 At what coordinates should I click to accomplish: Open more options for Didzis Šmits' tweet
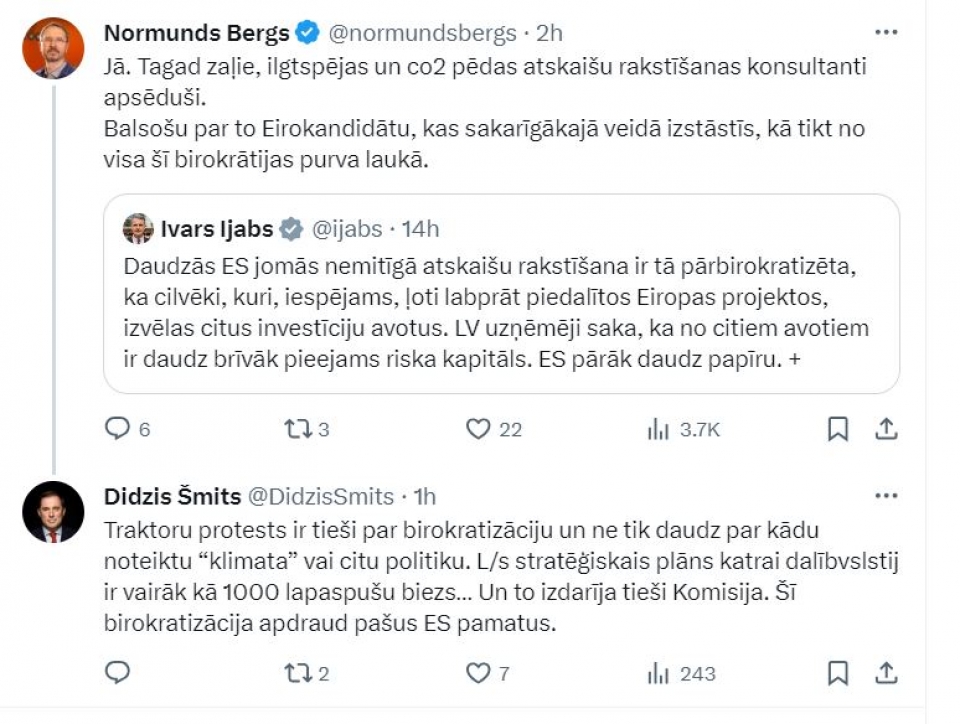pyautogui.click(x=886, y=496)
